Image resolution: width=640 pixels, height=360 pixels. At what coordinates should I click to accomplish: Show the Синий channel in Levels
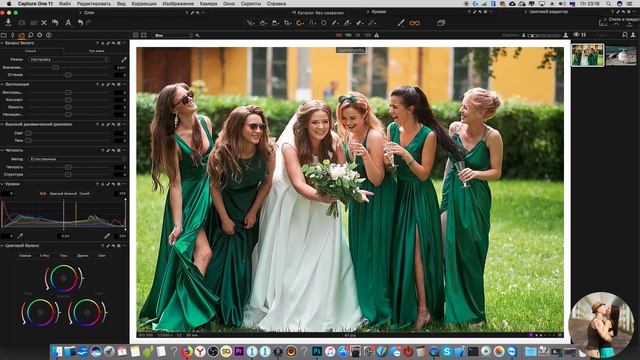click(84, 193)
